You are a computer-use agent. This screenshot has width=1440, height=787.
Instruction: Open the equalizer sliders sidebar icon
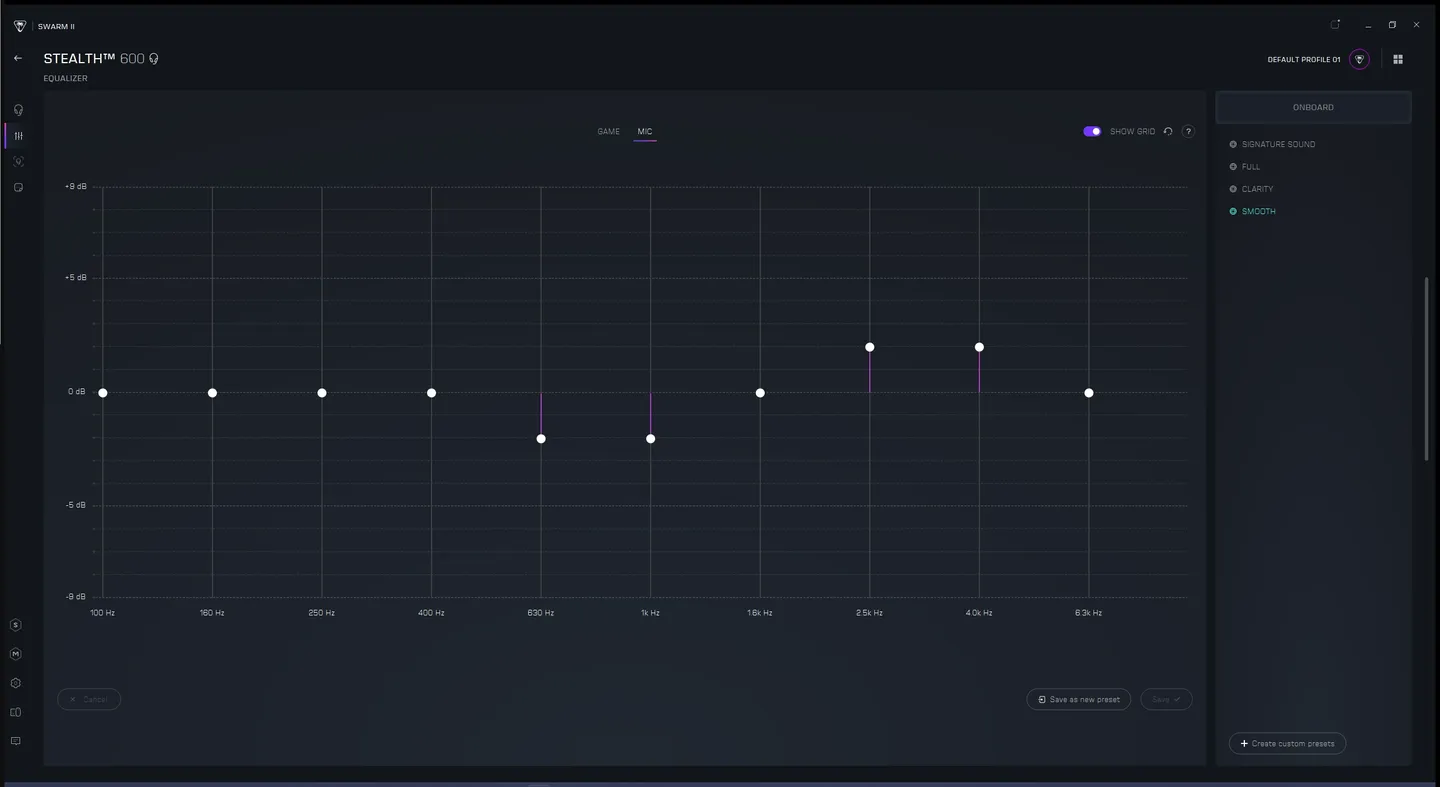[x=18, y=136]
